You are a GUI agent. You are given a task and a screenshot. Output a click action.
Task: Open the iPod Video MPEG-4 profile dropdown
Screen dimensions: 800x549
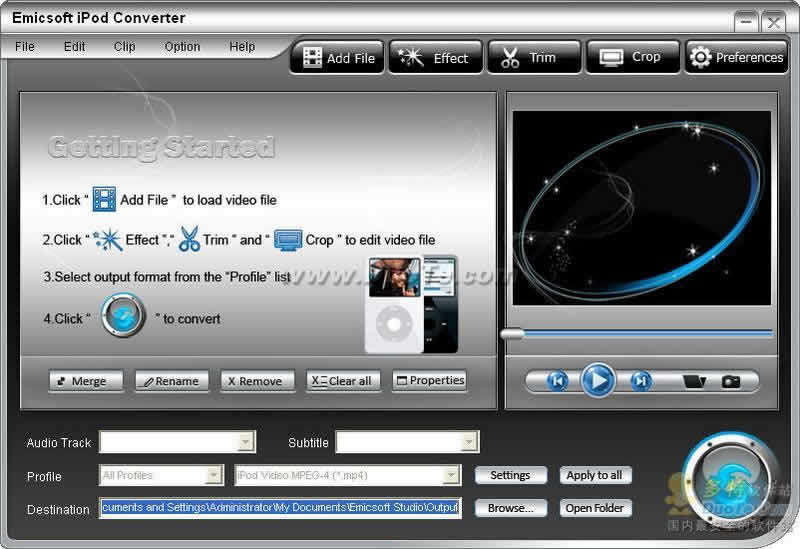pos(451,475)
